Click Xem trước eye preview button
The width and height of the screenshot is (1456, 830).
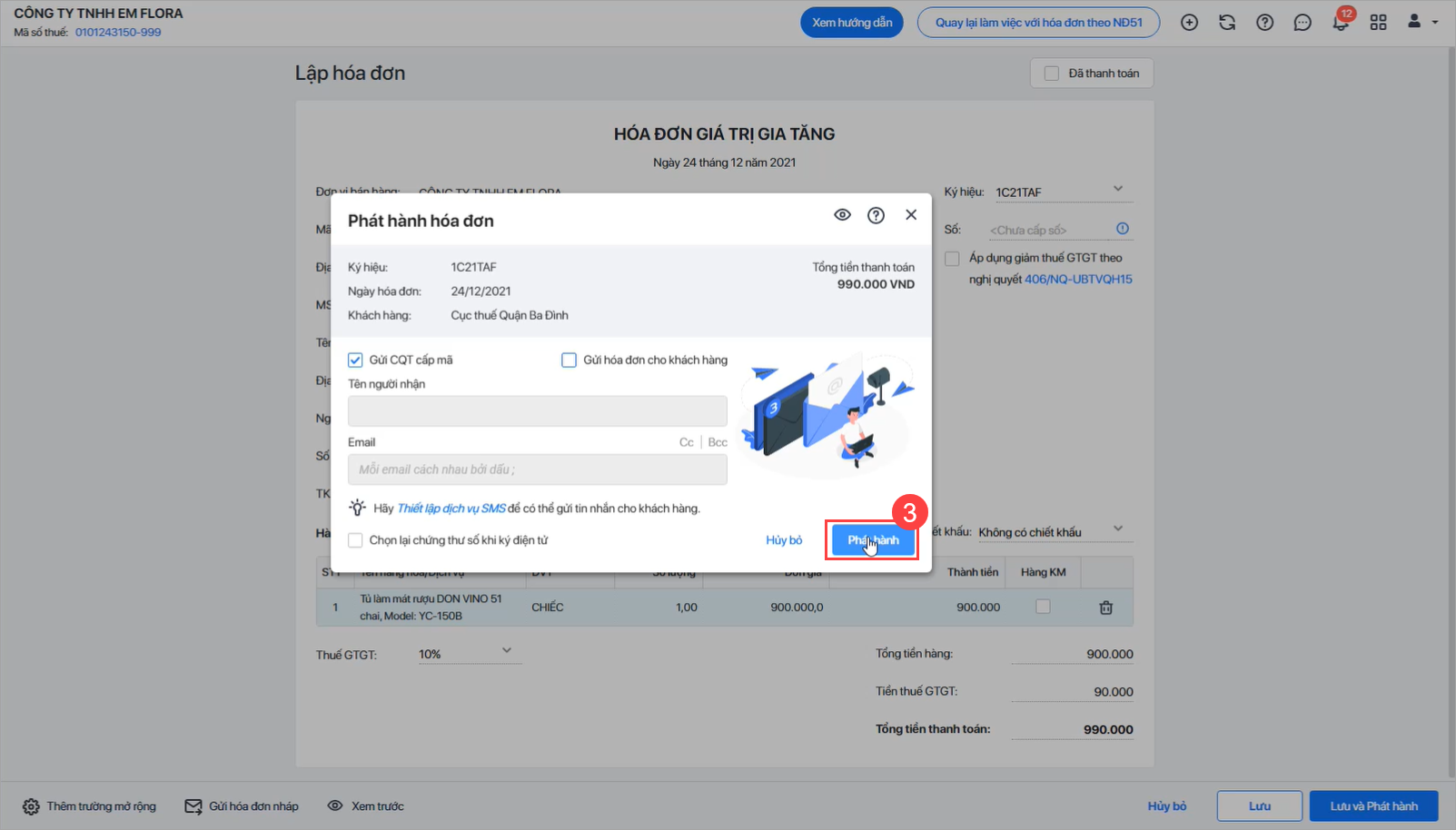[366, 806]
